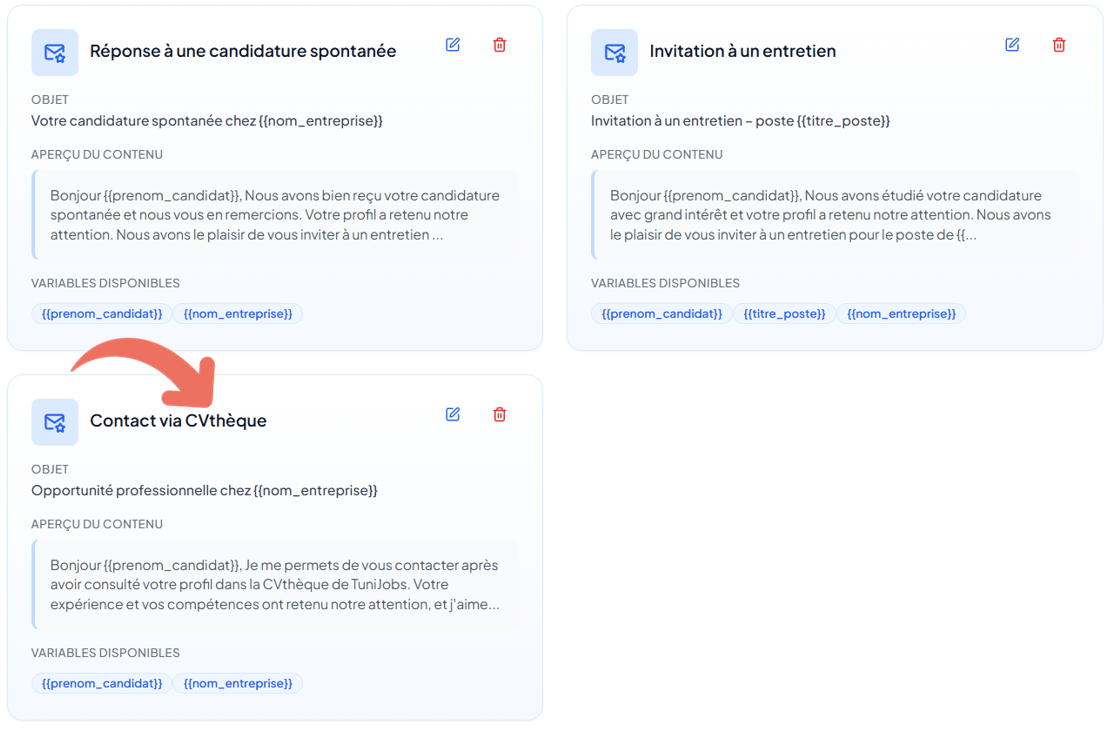The height and width of the screenshot is (731, 1111).
Task: Click the mail icon of Réponse à une candidature spontanée
Action: (55, 52)
